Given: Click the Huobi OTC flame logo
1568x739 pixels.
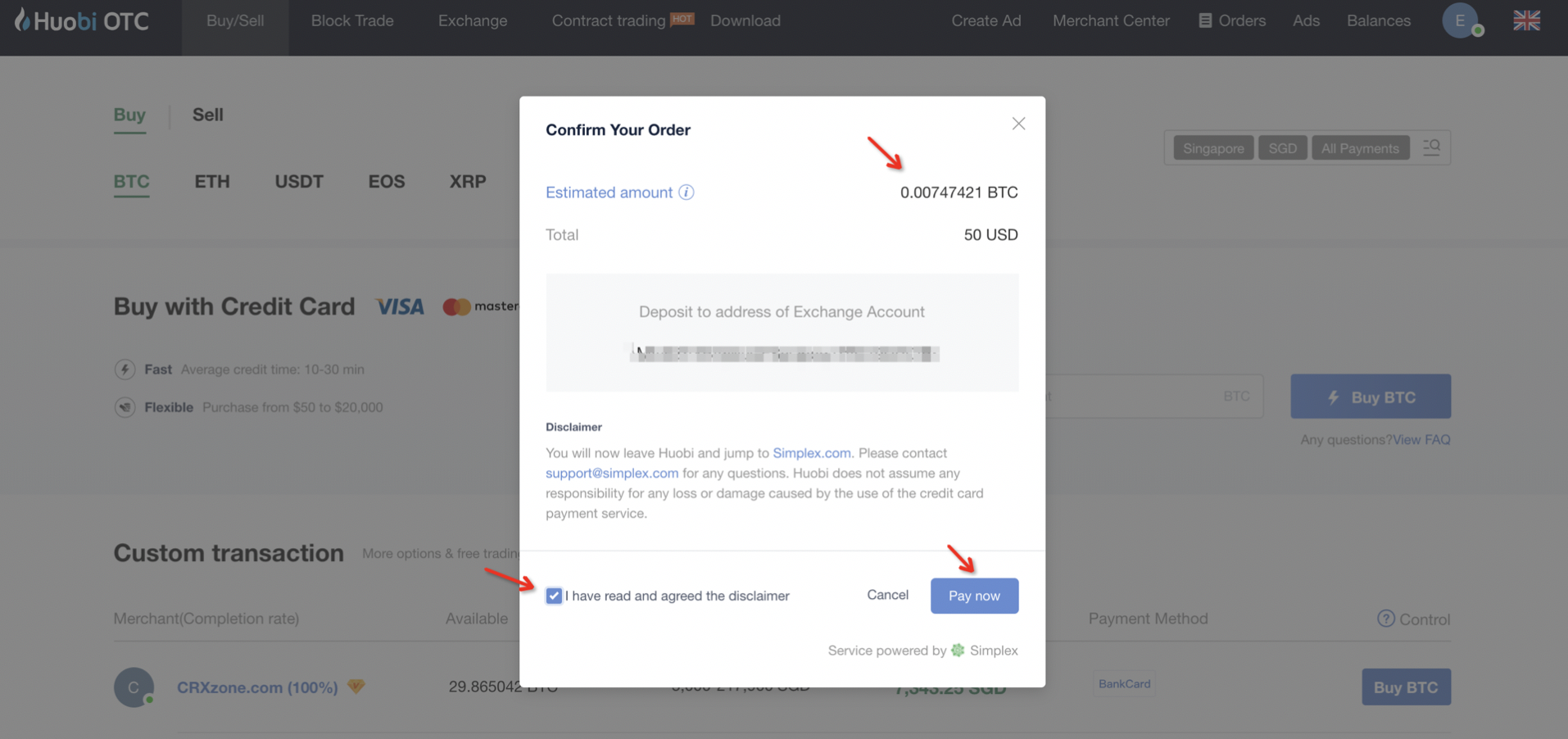Looking at the screenshot, I should tap(22, 20).
